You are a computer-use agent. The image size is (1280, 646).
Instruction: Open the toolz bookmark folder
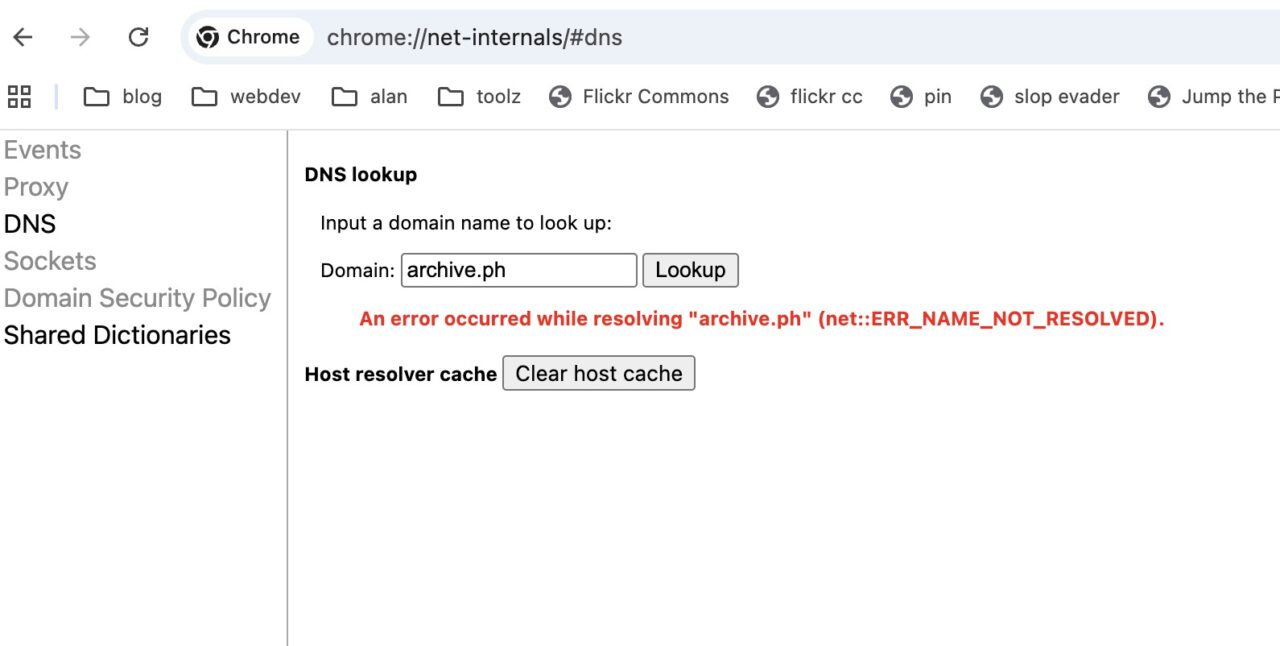(x=479, y=96)
